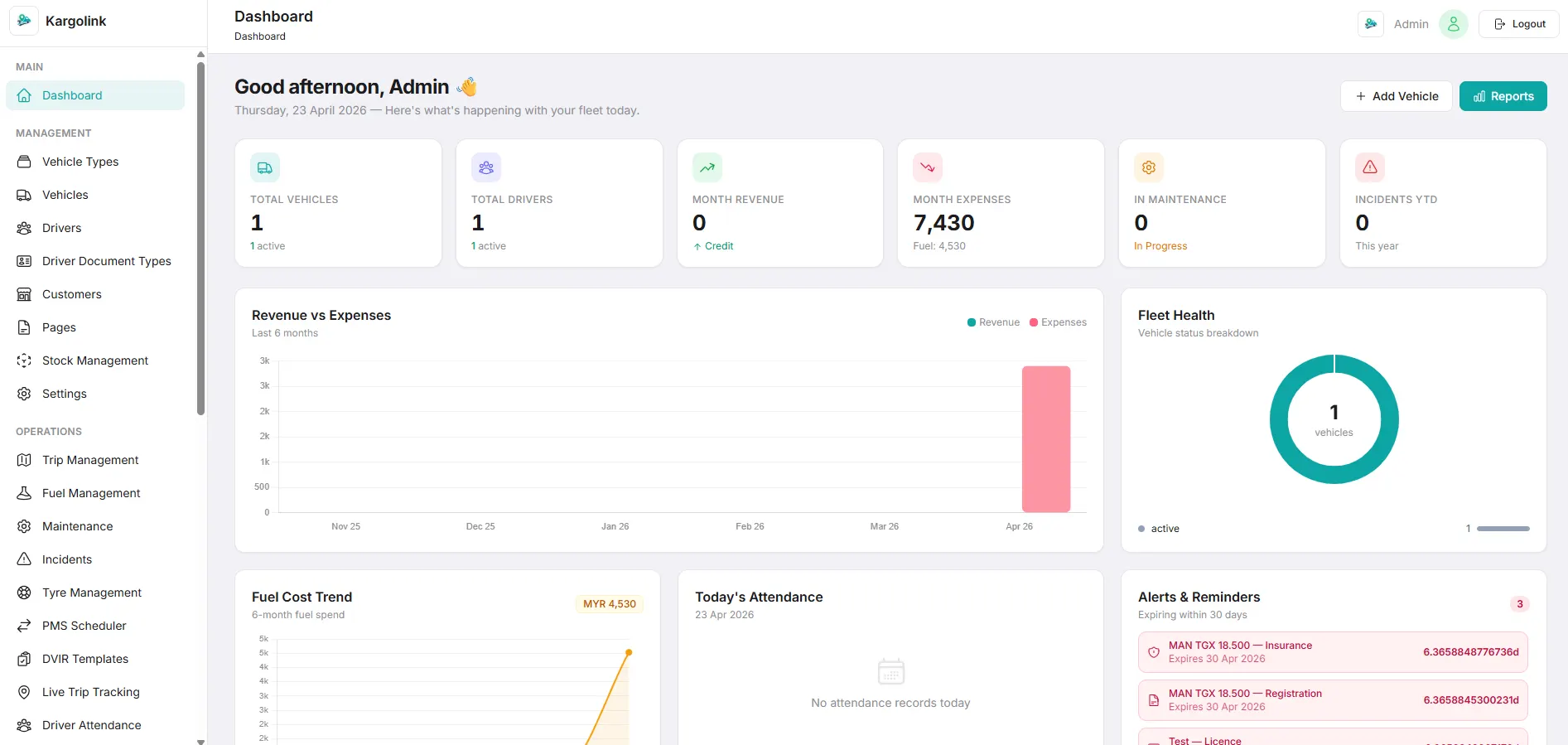Click the Month Revenue trend-up icon

(x=707, y=167)
